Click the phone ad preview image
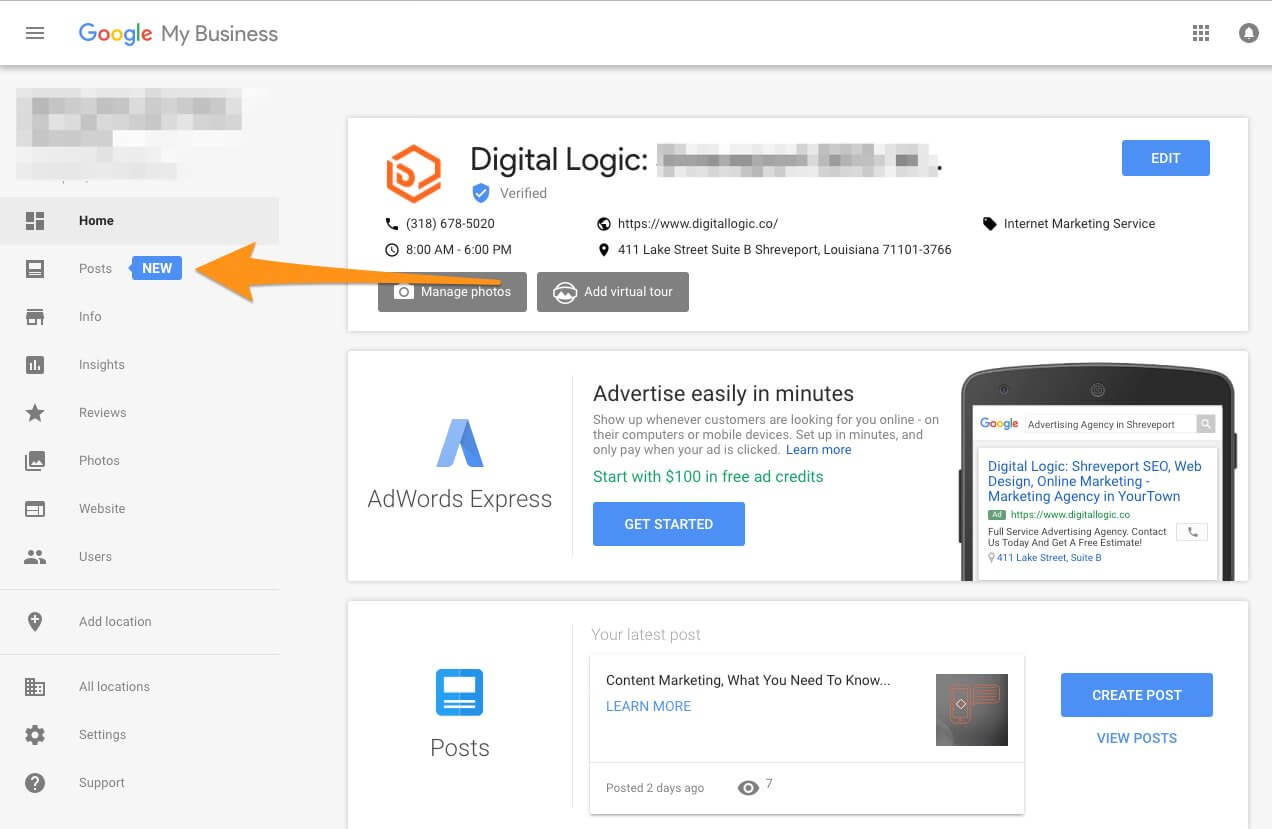 tap(1098, 474)
